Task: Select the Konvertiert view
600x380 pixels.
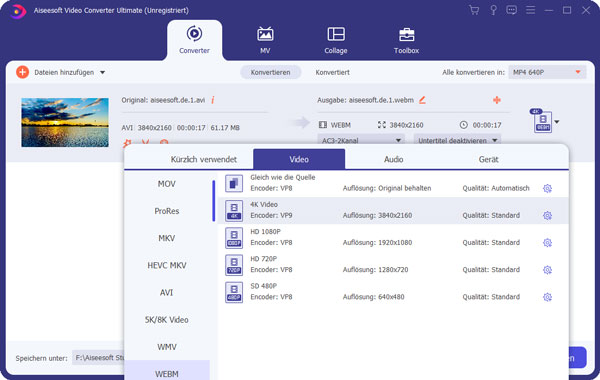Action: [x=332, y=72]
